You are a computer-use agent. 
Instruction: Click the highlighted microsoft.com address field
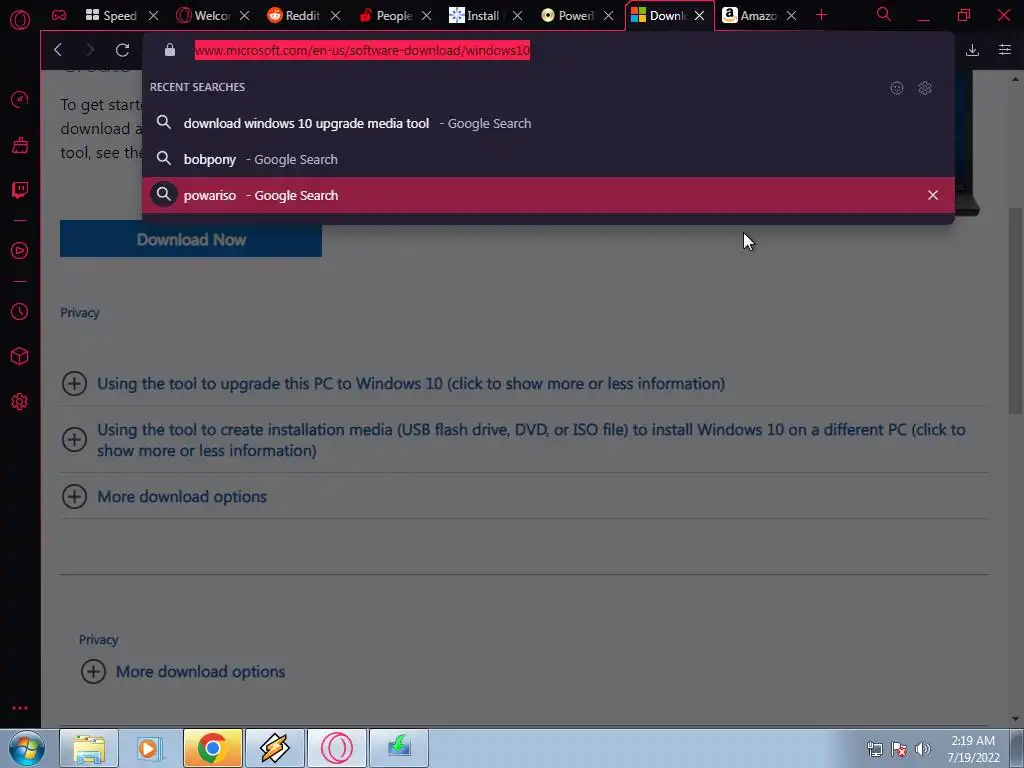coord(362,50)
